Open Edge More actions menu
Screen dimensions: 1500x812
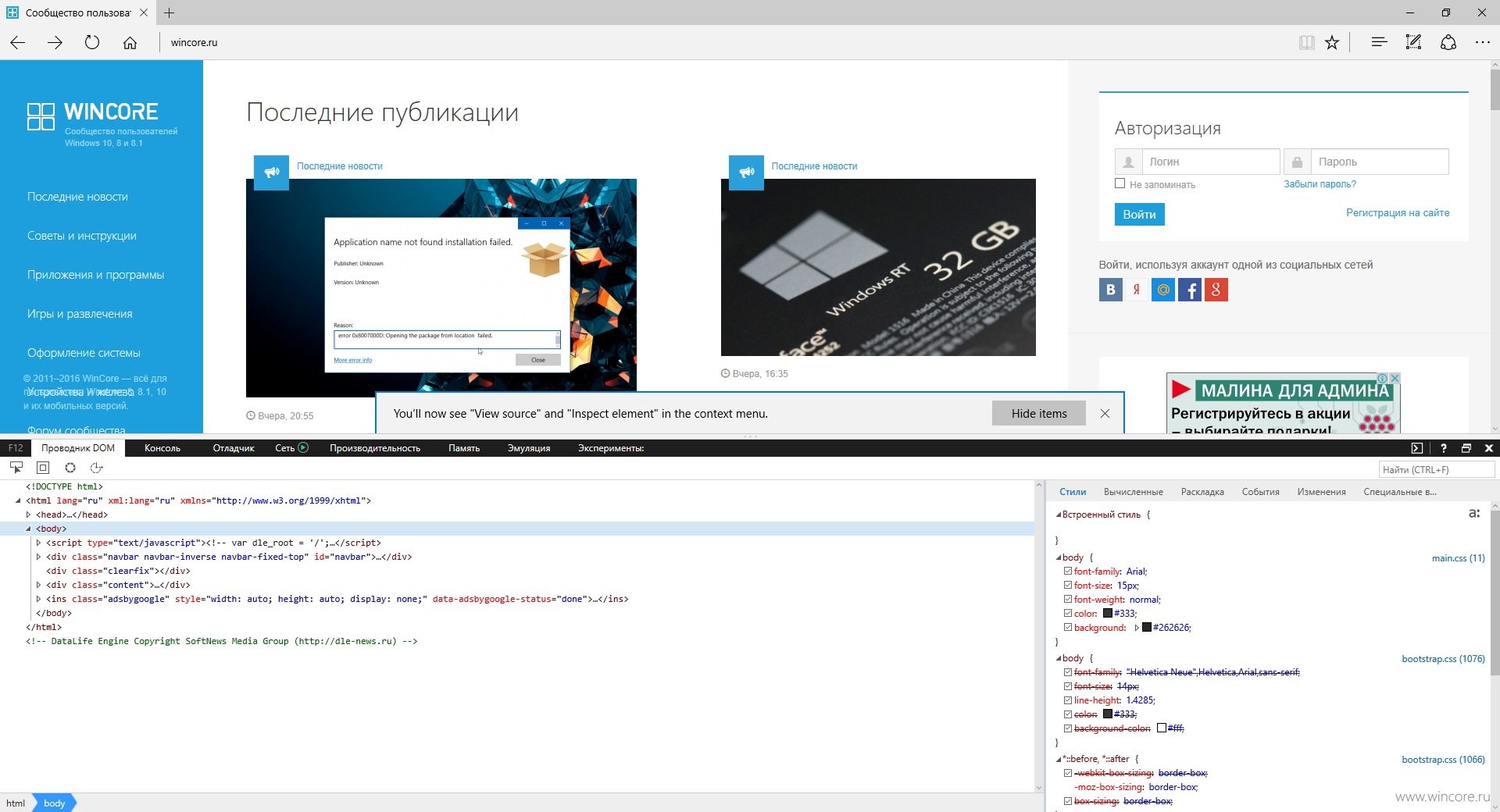pos(1483,42)
